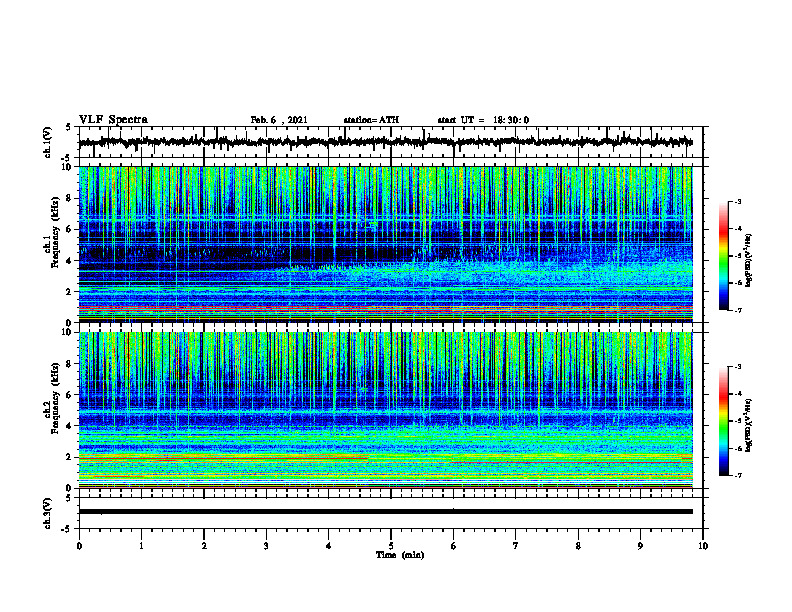Click the "ch.3(V)" axis label

[48, 513]
